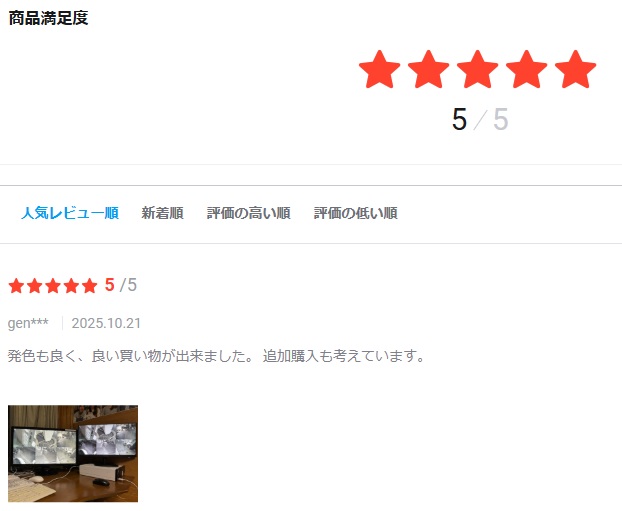
Task: Sort reviews by 評価の高い順
Action: point(249,213)
